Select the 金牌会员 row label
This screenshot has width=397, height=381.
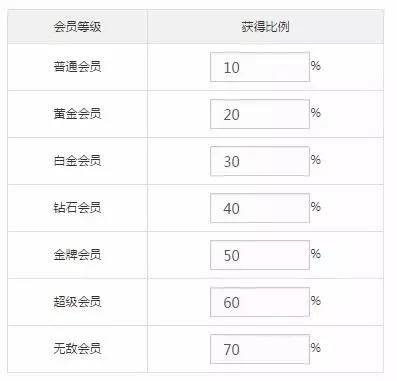[x=77, y=255]
